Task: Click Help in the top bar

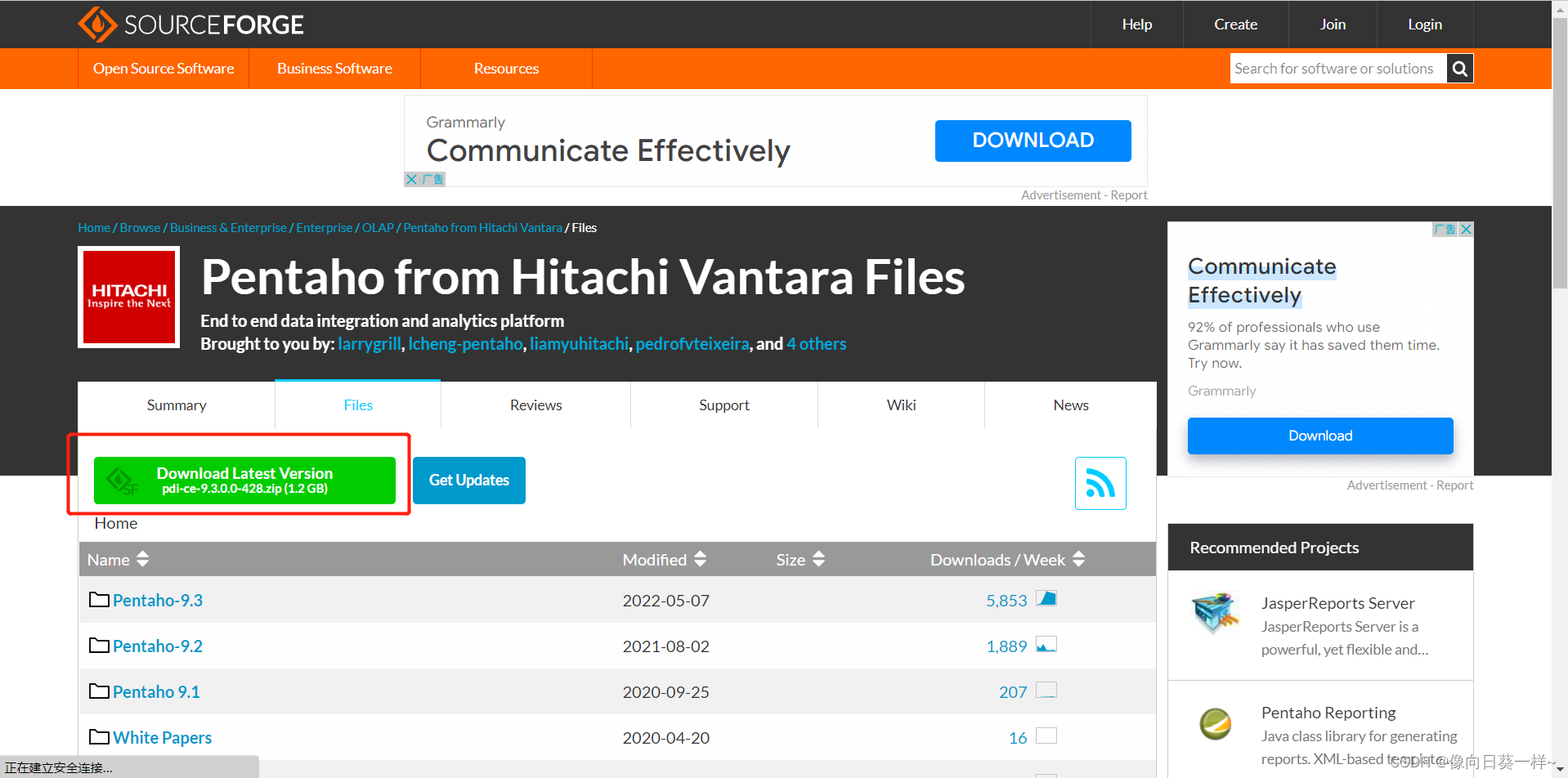Action: click(1137, 25)
